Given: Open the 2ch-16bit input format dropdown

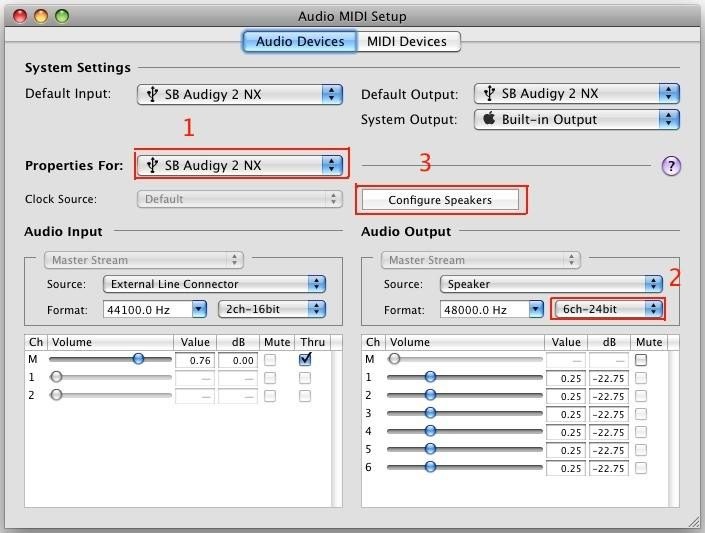Looking at the screenshot, I should 272,309.
